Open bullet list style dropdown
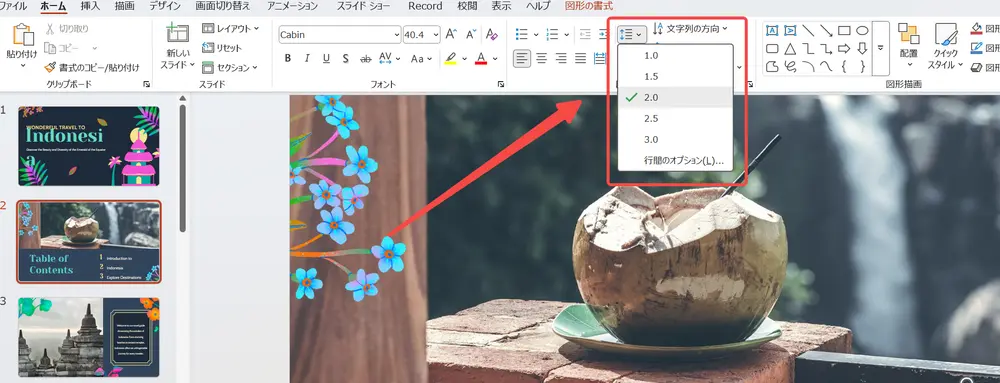The image size is (1000, 383). point(536,34)
